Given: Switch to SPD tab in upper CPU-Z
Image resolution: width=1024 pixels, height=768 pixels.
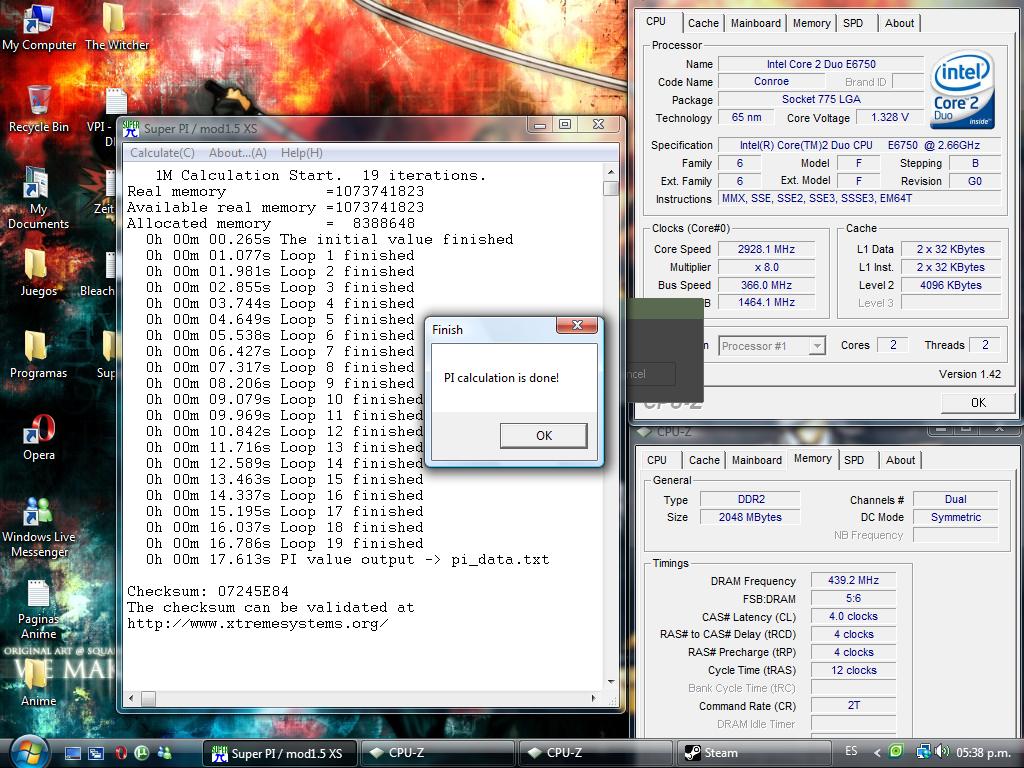Looking at the screenshot, I should click(x=853, y=24).
